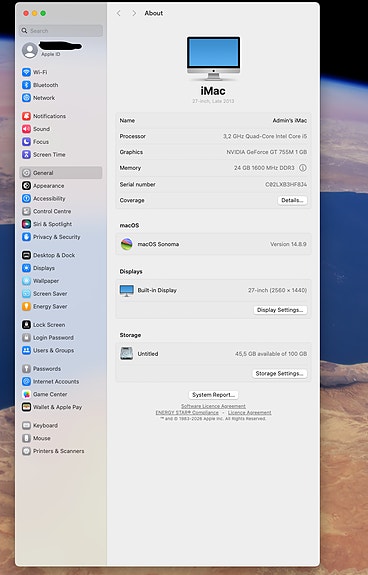
Task: Open coverage Details button
Action: (x=292, y=201)
